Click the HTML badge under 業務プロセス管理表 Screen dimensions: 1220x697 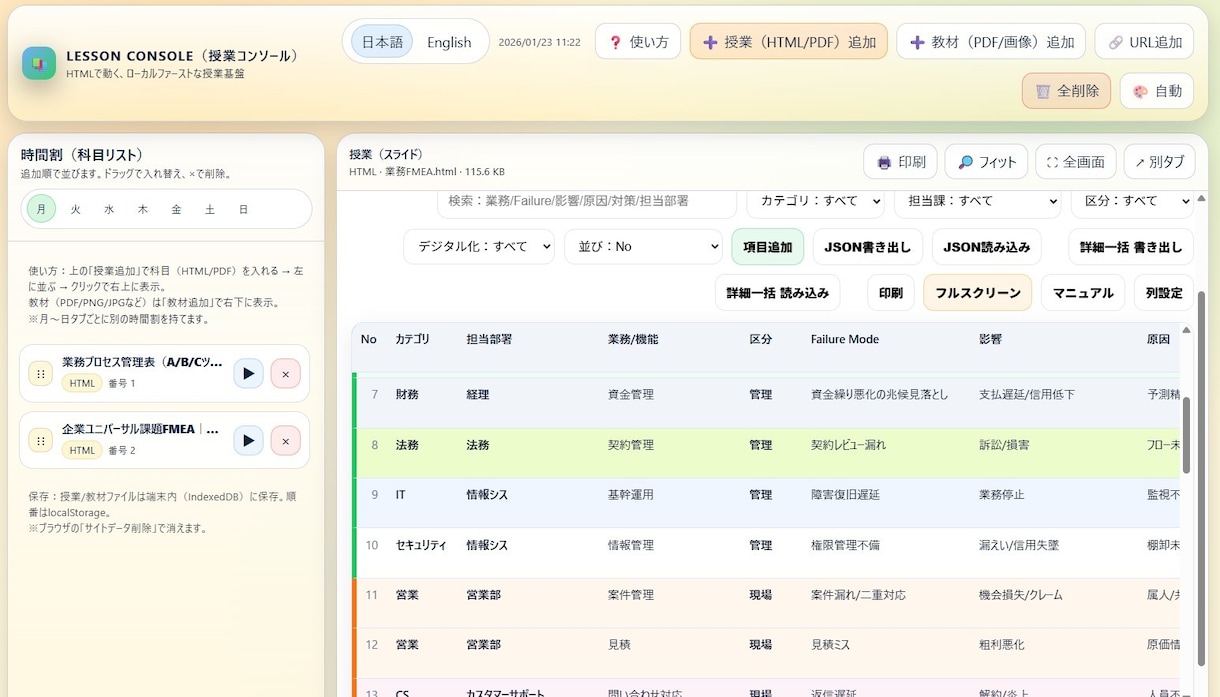point(82,383)
